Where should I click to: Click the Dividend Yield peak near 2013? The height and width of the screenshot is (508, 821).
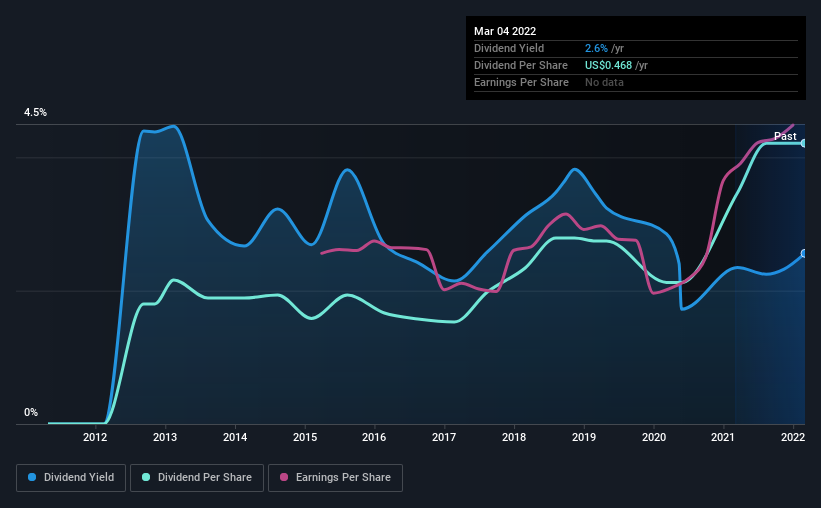click(x=173, y=126)
